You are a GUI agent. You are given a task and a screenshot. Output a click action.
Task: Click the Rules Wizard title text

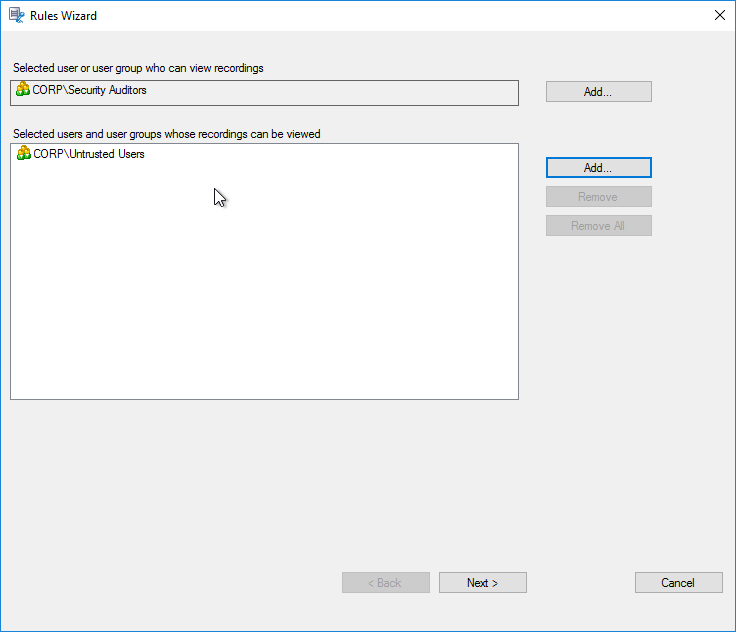(x=64, y=16)
